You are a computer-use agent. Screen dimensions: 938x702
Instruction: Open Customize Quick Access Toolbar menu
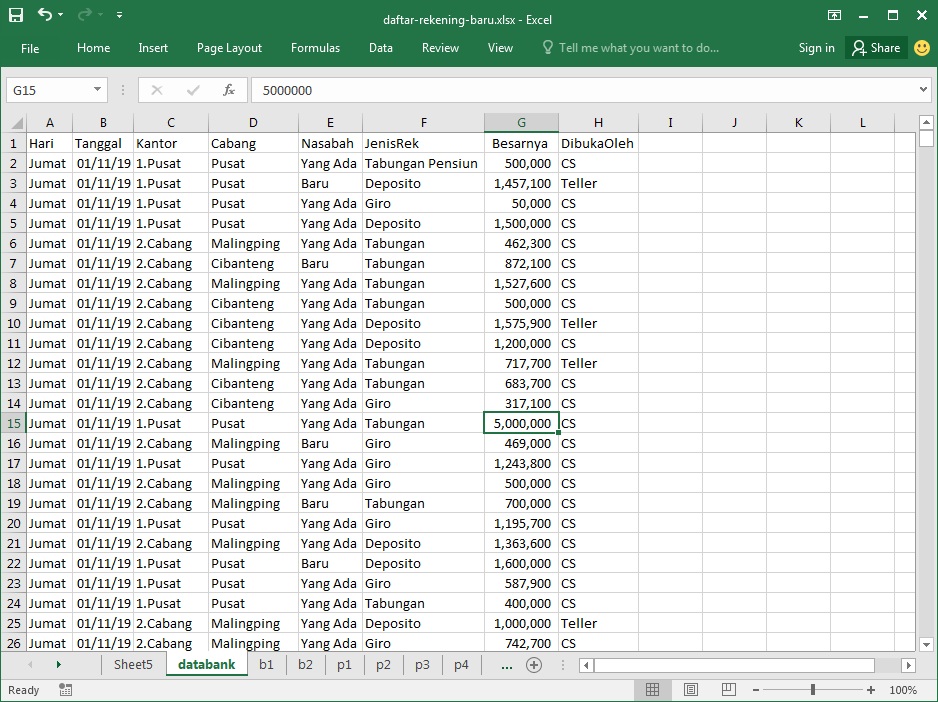point(117,15)
